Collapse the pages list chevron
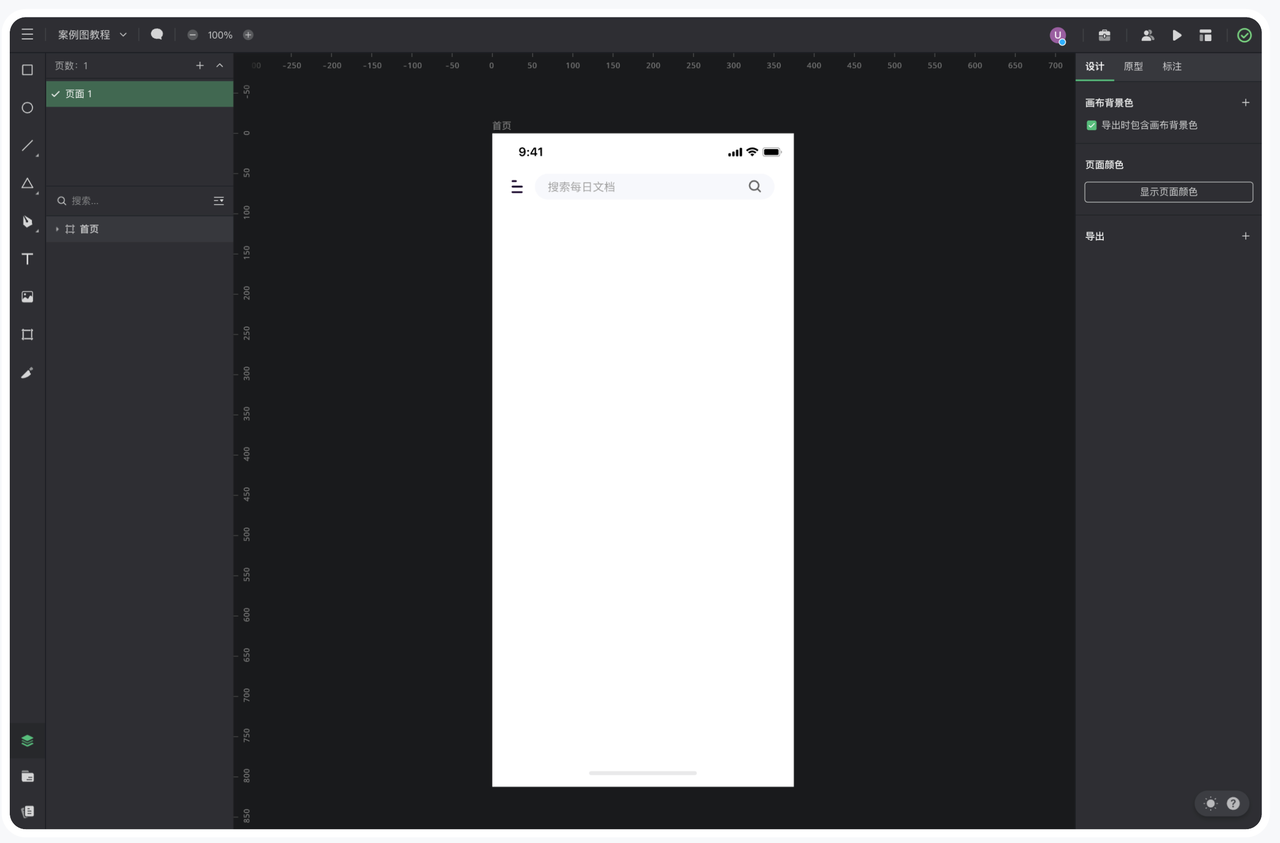 point(220,66)
